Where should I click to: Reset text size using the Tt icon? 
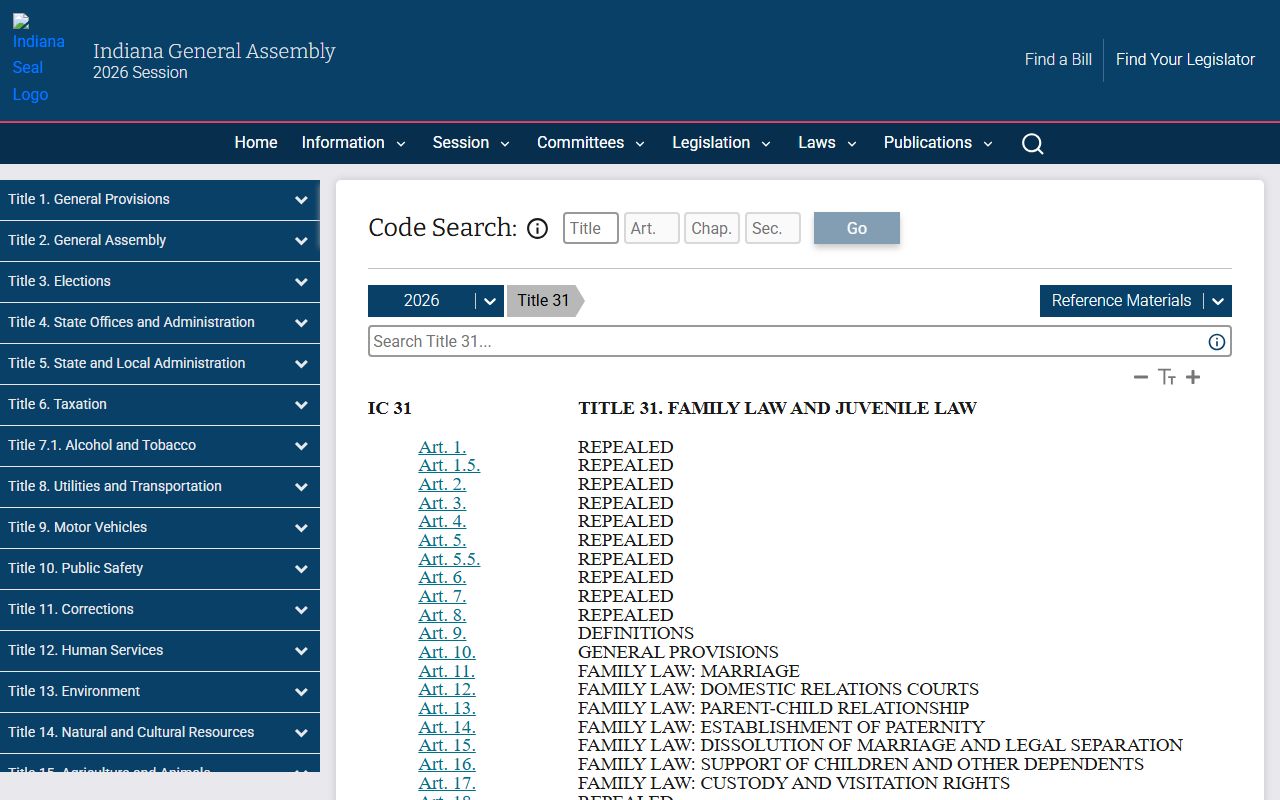point(1167,377)
